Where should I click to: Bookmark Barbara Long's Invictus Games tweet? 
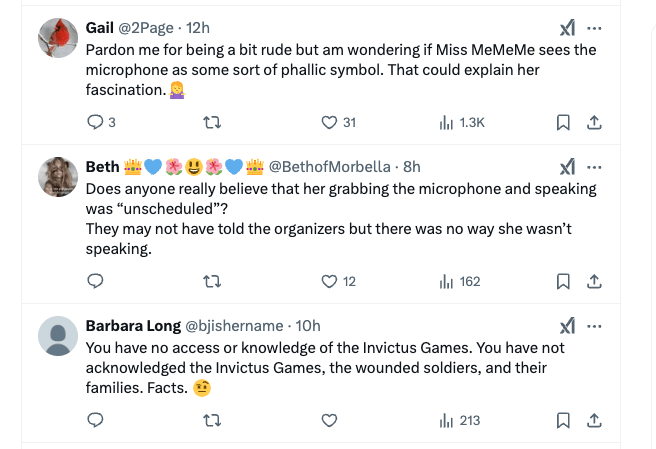(563, 421)
